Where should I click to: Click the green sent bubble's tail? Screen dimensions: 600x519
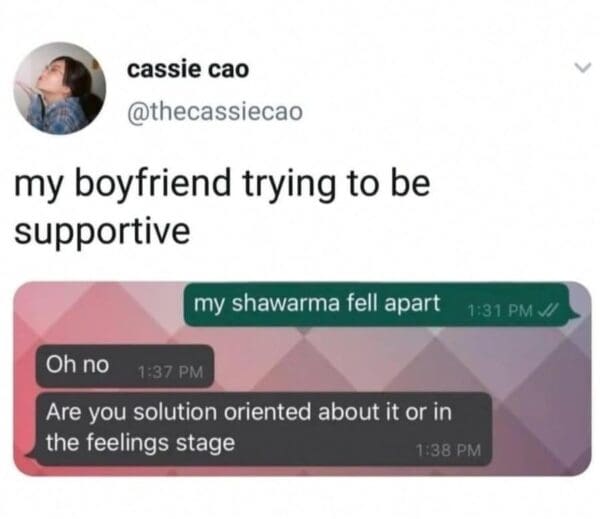(x=573, y=317)
